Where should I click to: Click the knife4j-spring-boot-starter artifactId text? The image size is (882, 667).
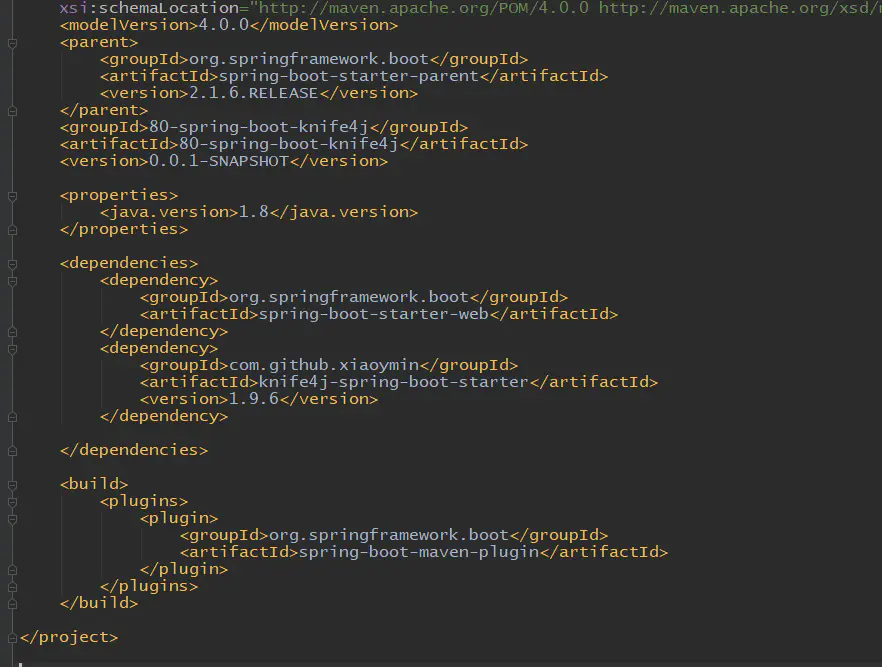point(393,382)
